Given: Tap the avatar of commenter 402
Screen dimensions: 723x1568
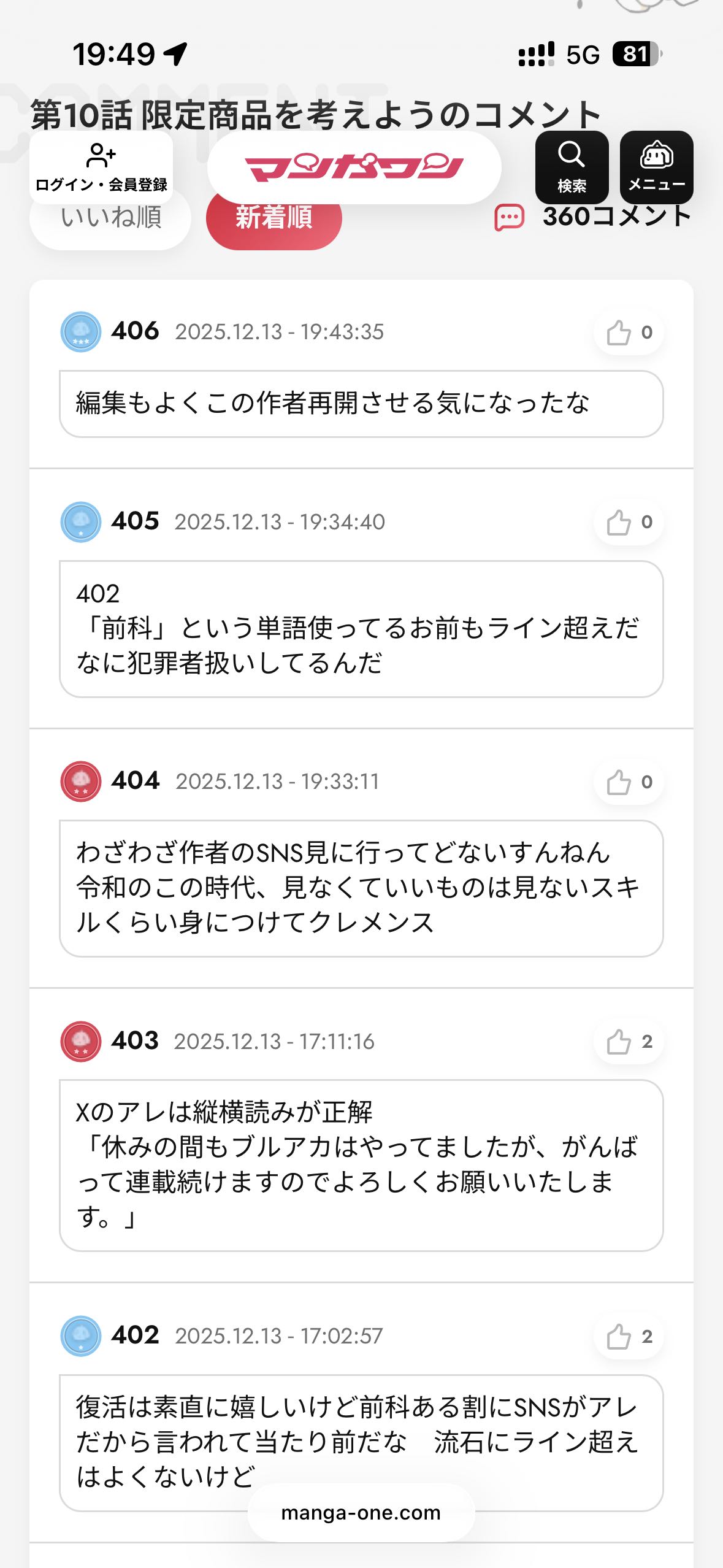Looking at the screenshot, I should pyautogui.click(x=81, y=1336).
